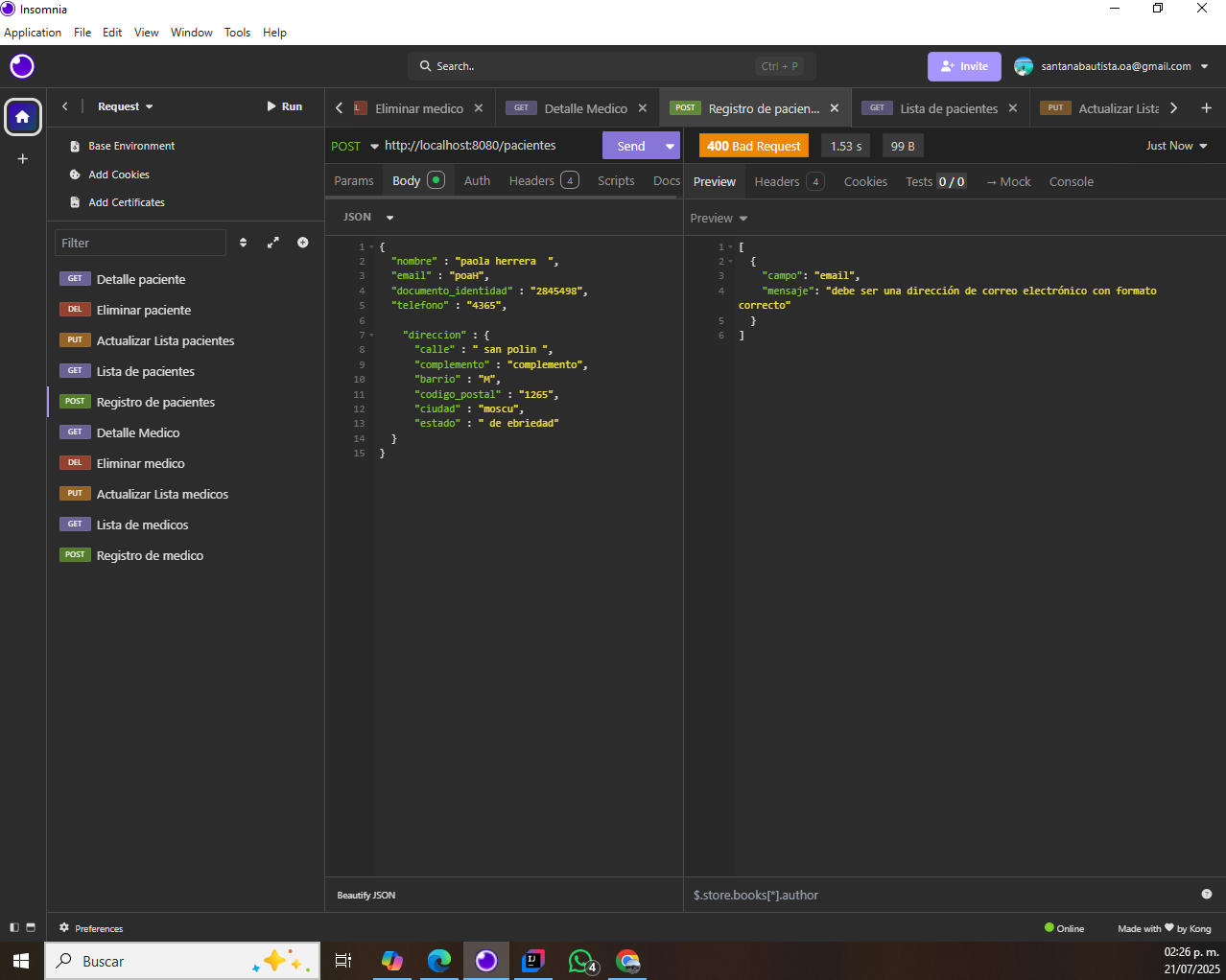This screenshot has width=1226, height=980.
Task: Open Just Now response history dropdown
Action: (x=1176, y=146)
